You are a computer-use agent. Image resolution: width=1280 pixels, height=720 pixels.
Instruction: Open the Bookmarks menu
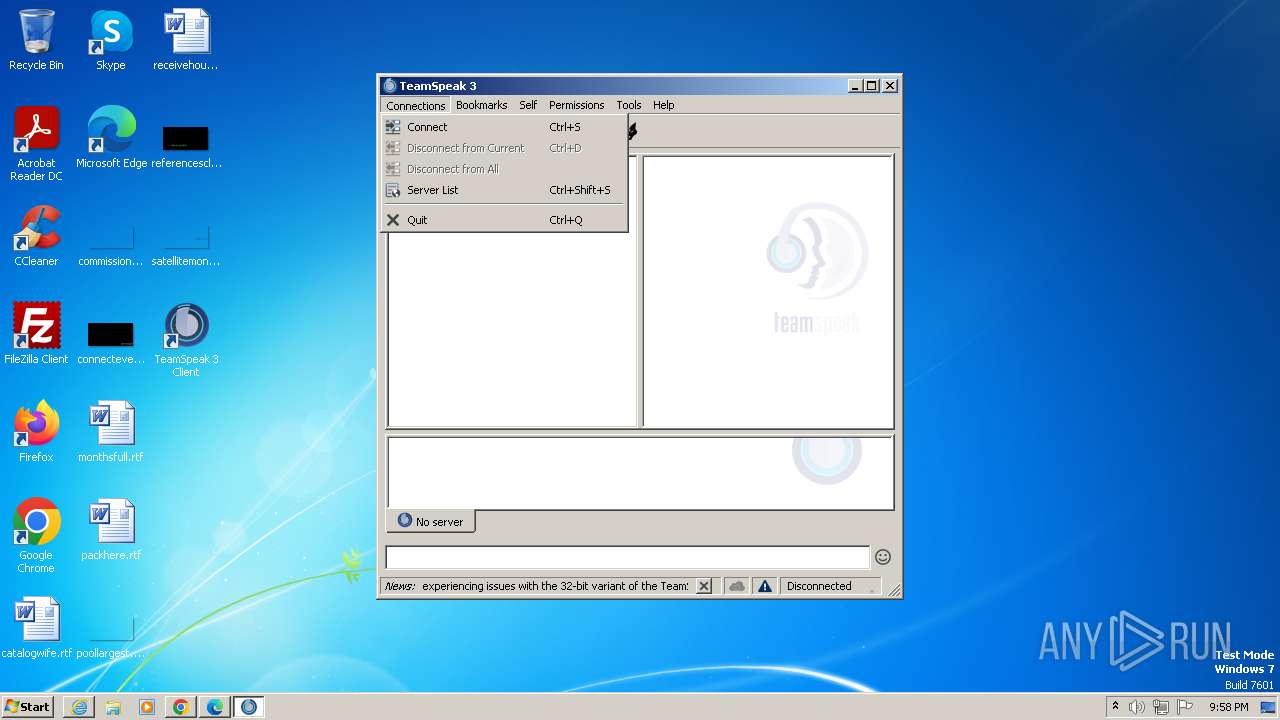[481, 105]
